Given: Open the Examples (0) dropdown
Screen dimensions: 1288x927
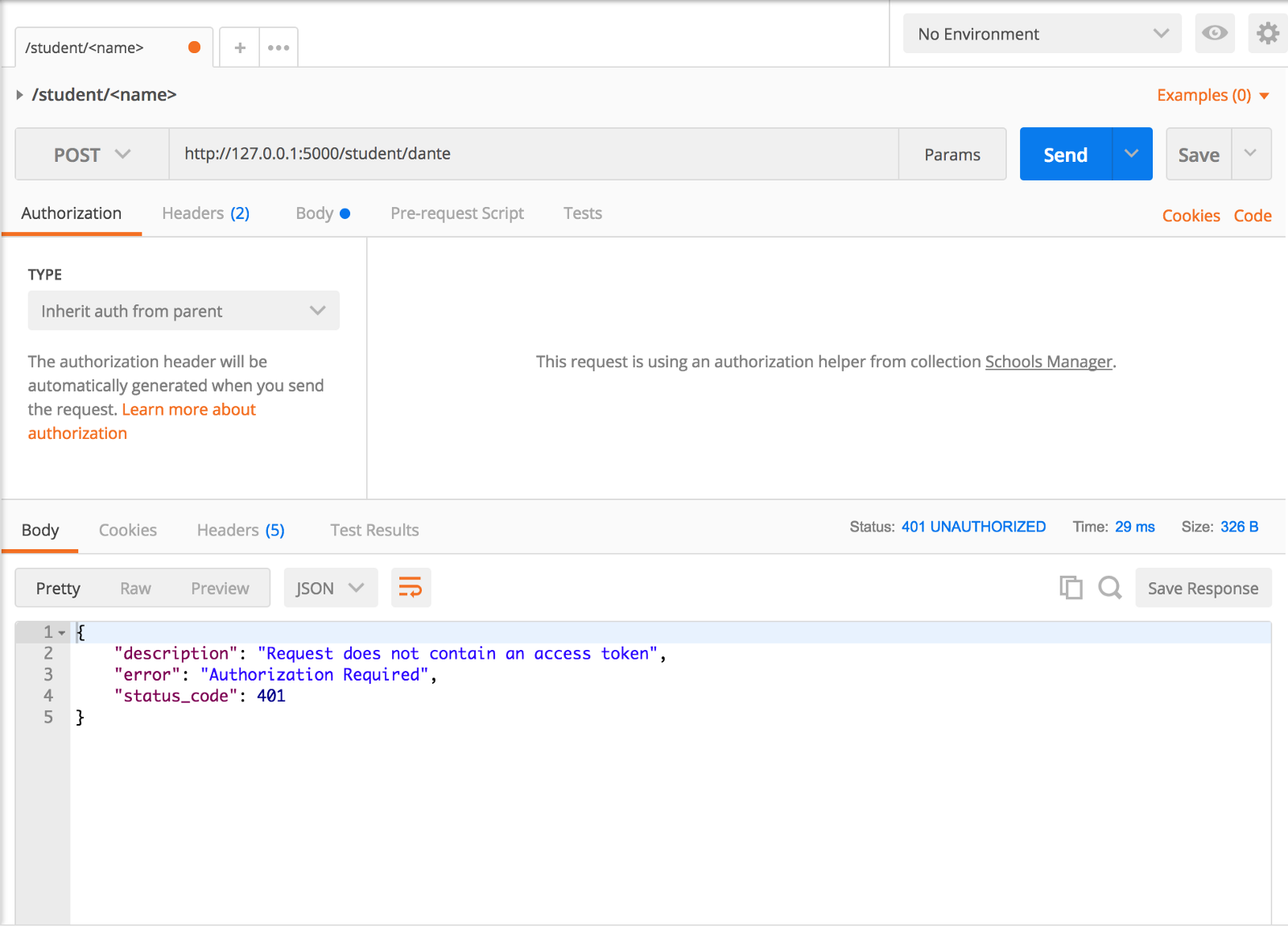Looking at the screenshot, I should [x=1212, y=95].
